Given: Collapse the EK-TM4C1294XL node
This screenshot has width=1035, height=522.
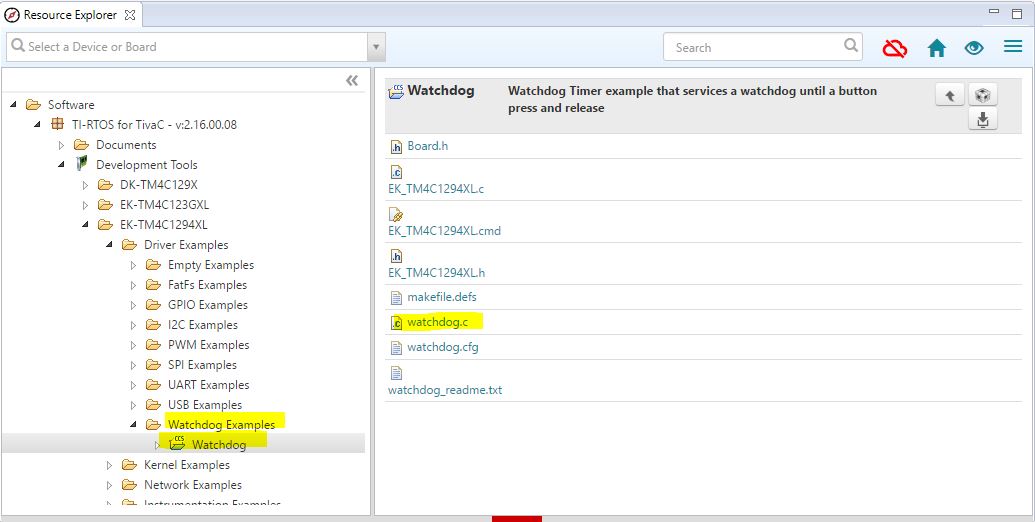Looking at the screenshot, I should click(85, 224).
